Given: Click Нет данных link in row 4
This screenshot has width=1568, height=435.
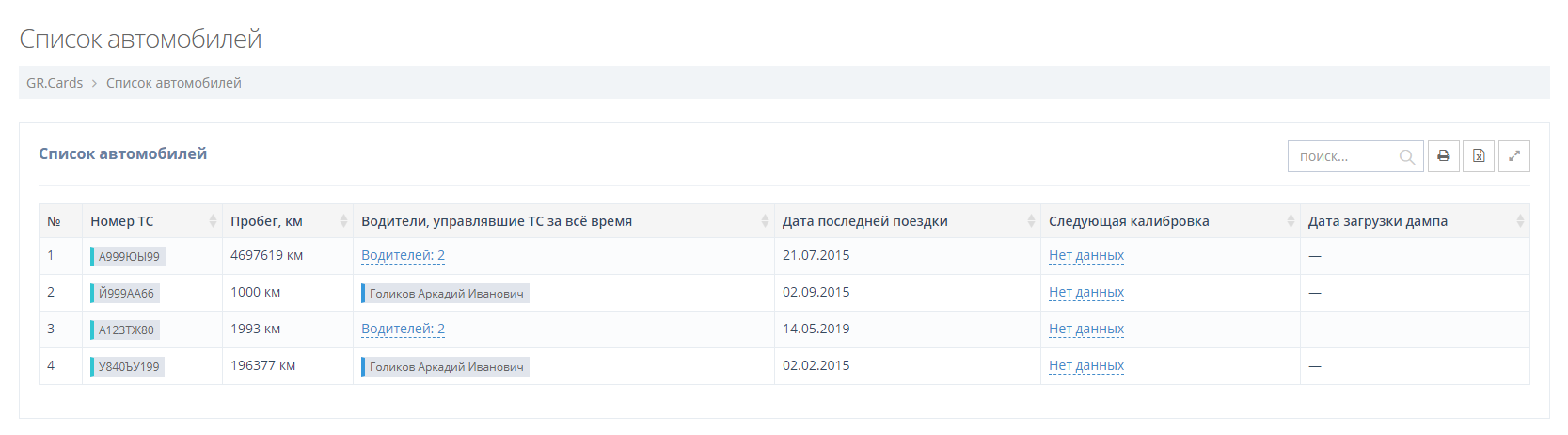Looking at the screenshot, I should (x=1085, y=365).
